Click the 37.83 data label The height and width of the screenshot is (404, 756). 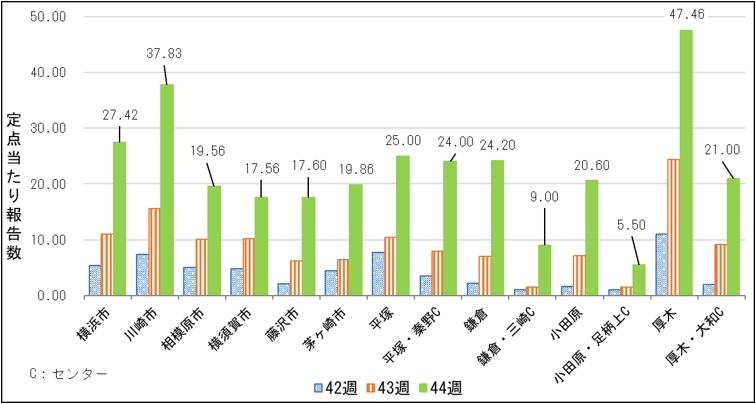[163, 54]
